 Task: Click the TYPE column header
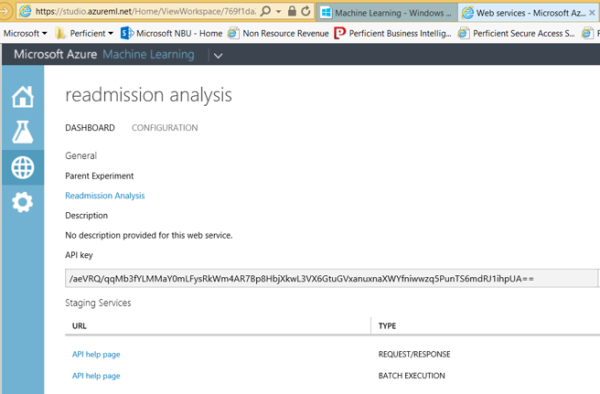pyautogui.click(x=387, y=326)
